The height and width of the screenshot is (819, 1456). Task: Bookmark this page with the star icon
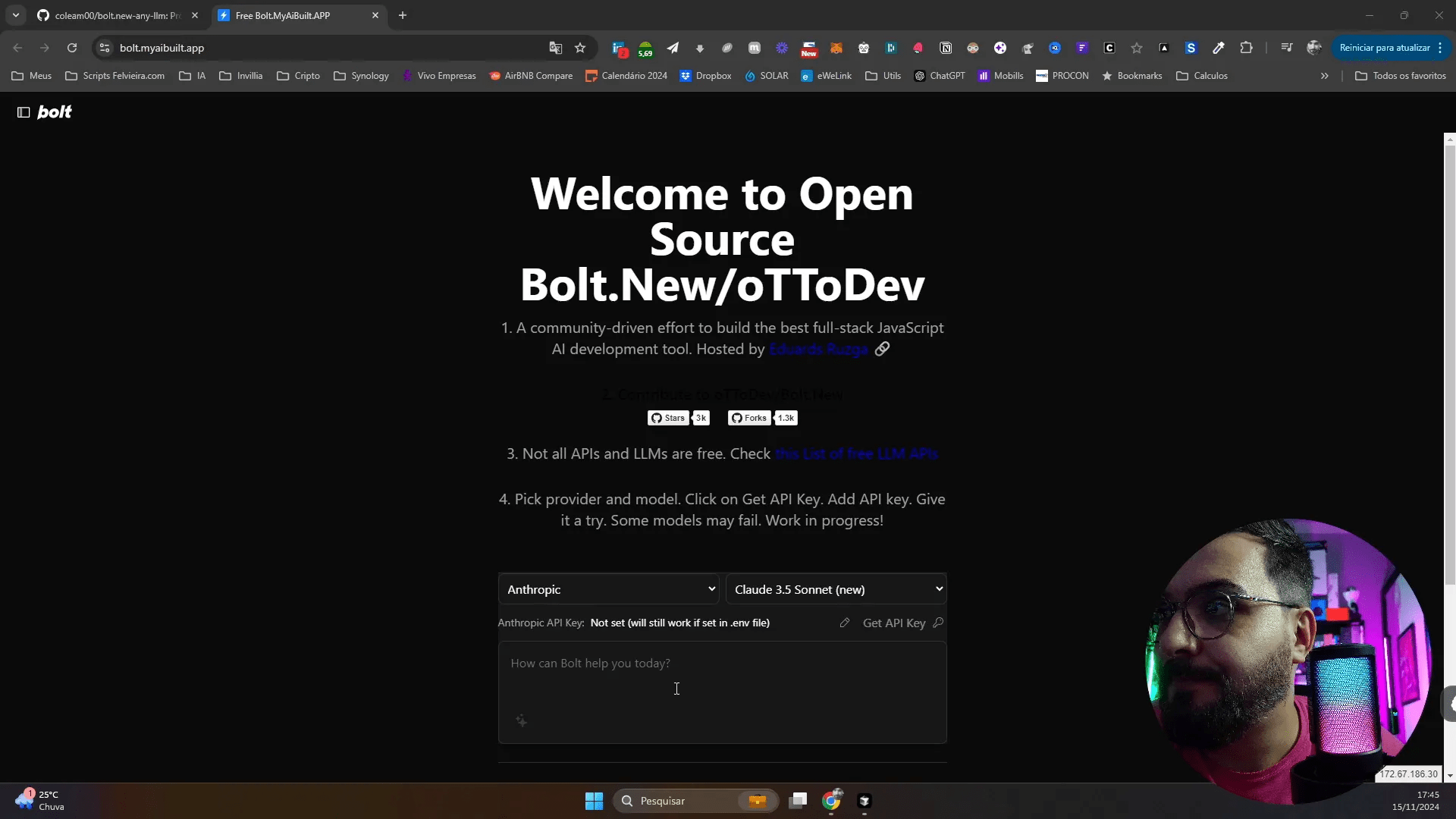(x=580, y=48)
